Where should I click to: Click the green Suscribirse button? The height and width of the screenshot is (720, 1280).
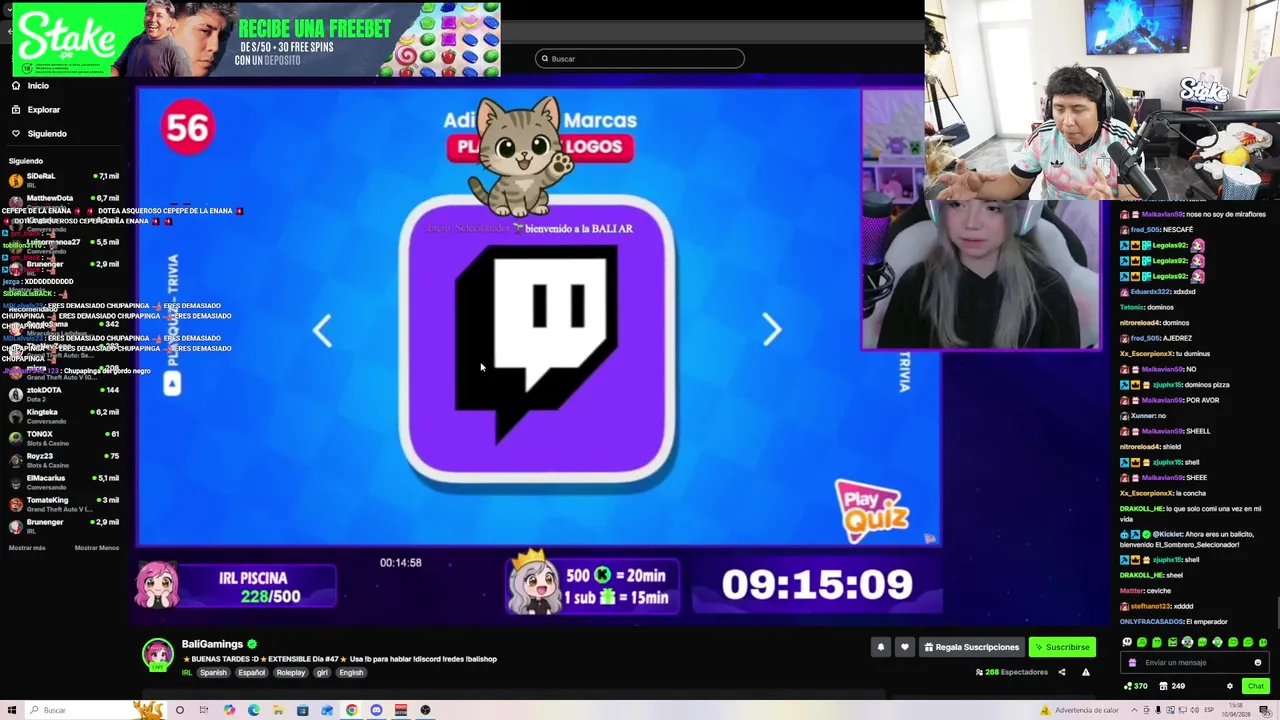coord(1062,647)
